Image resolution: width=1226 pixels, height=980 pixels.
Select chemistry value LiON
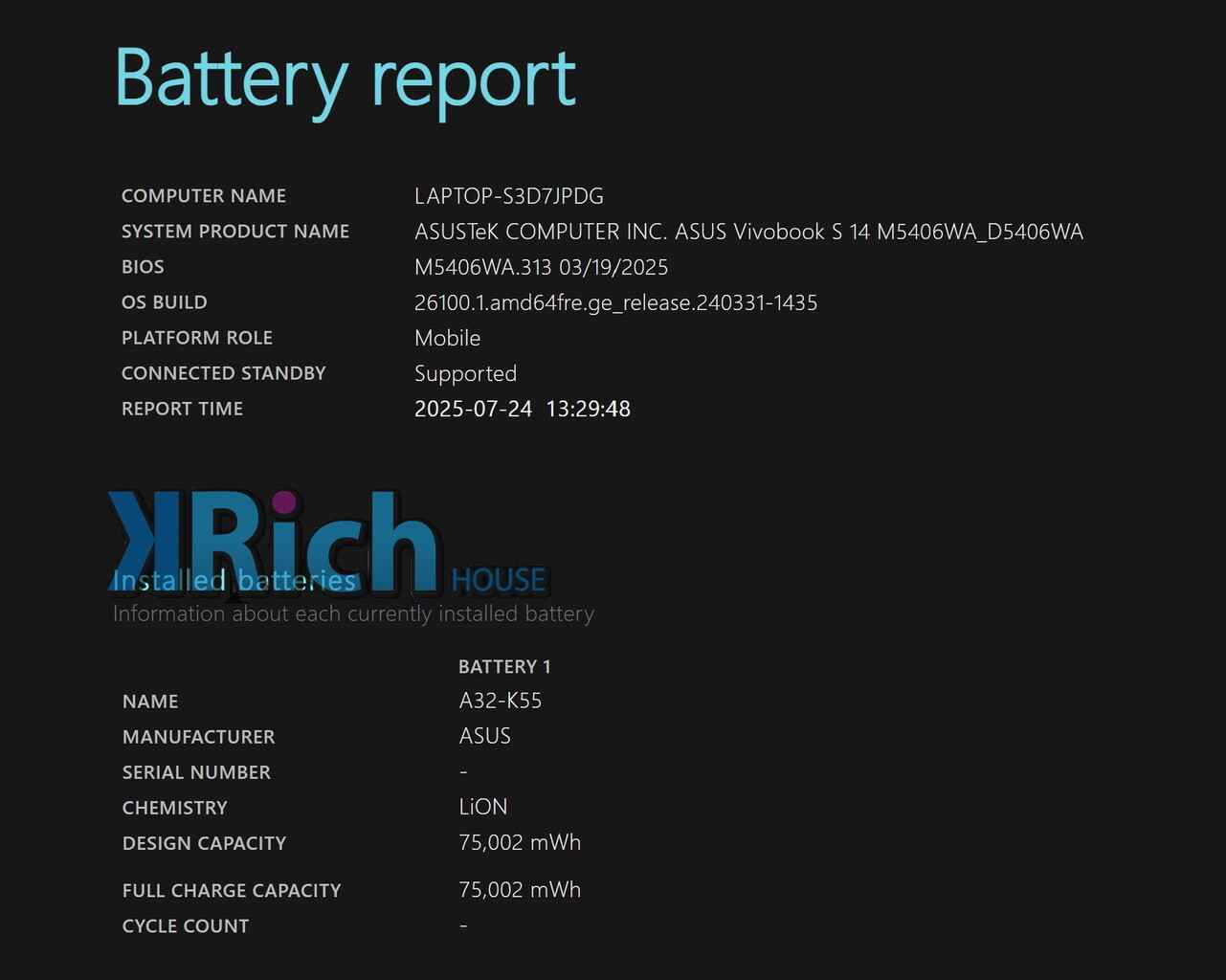483,807
